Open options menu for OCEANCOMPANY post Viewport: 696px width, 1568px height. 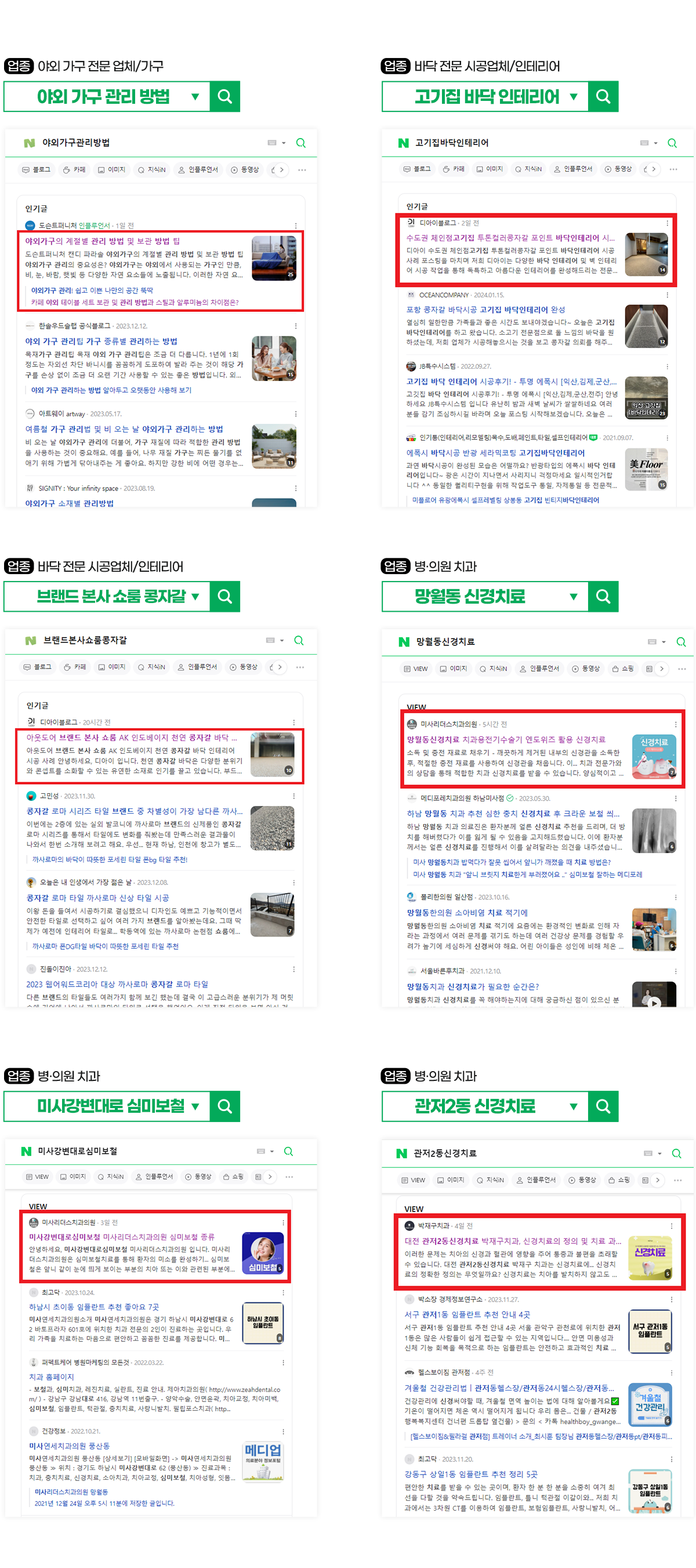[x=668, y=295]
